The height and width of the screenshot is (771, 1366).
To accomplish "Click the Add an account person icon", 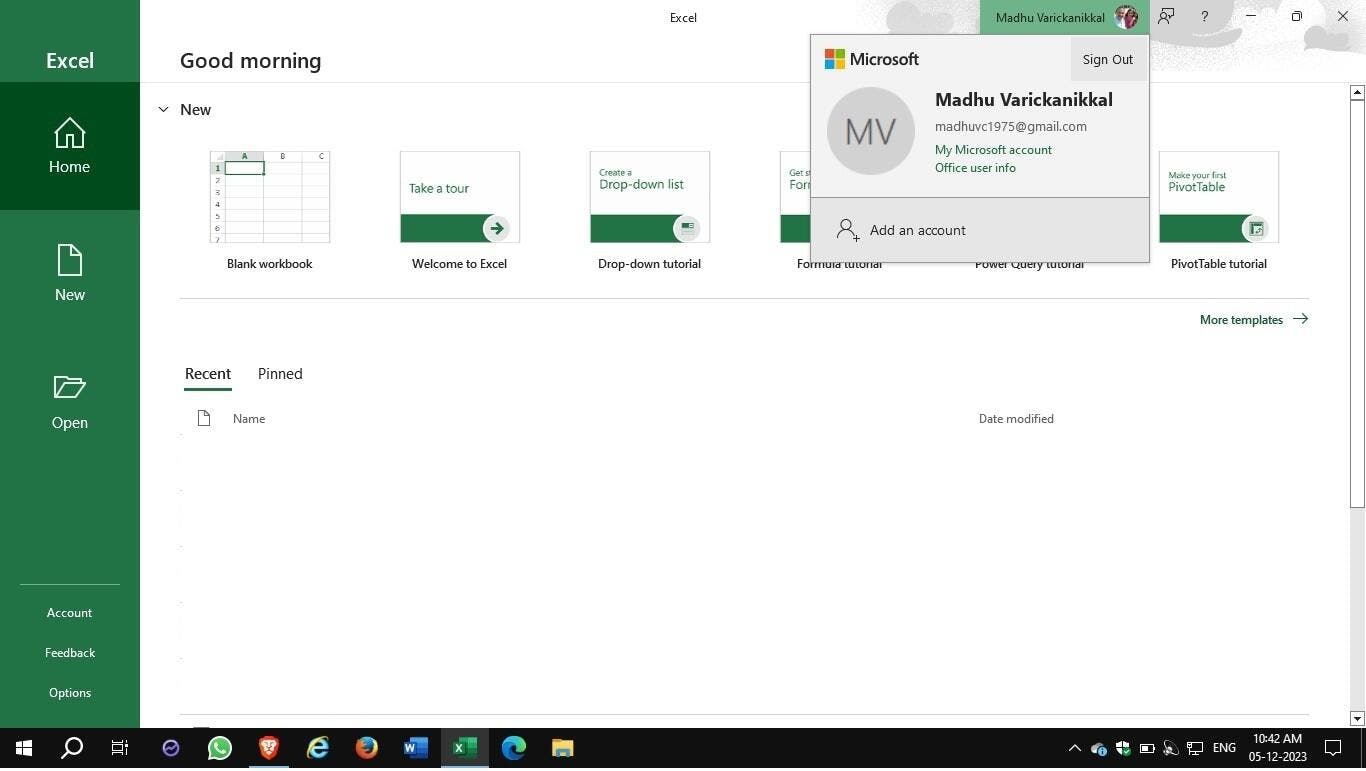I will coord(847,230).
